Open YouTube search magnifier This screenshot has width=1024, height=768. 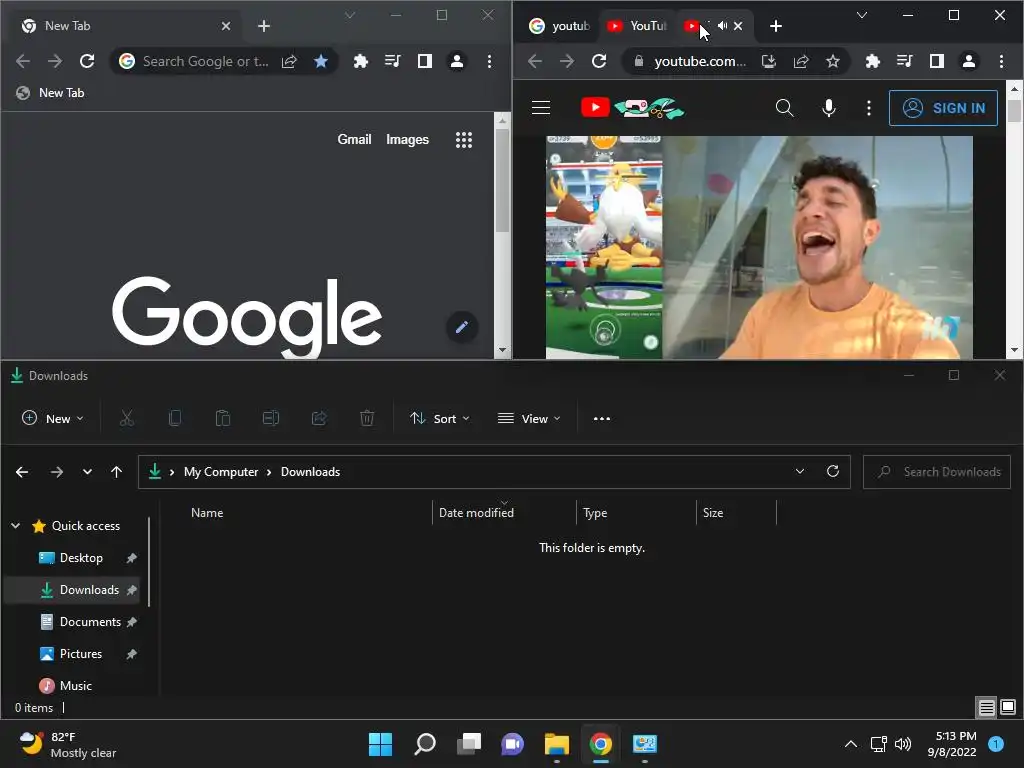click(784, 108)
